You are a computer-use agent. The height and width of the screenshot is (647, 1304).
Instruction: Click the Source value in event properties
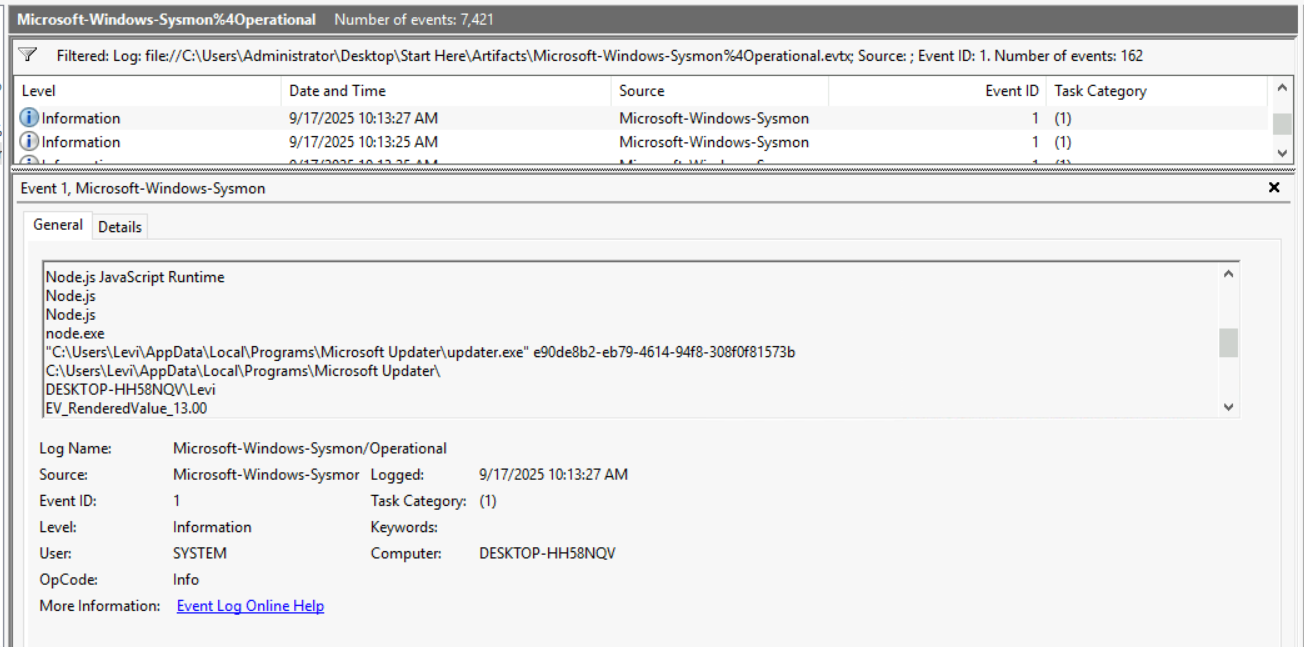[266, 475]
